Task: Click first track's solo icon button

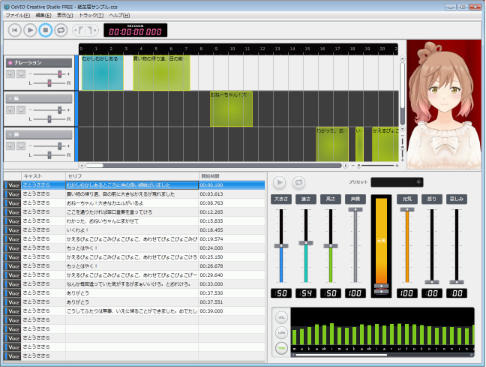Action: pos(21,74)
